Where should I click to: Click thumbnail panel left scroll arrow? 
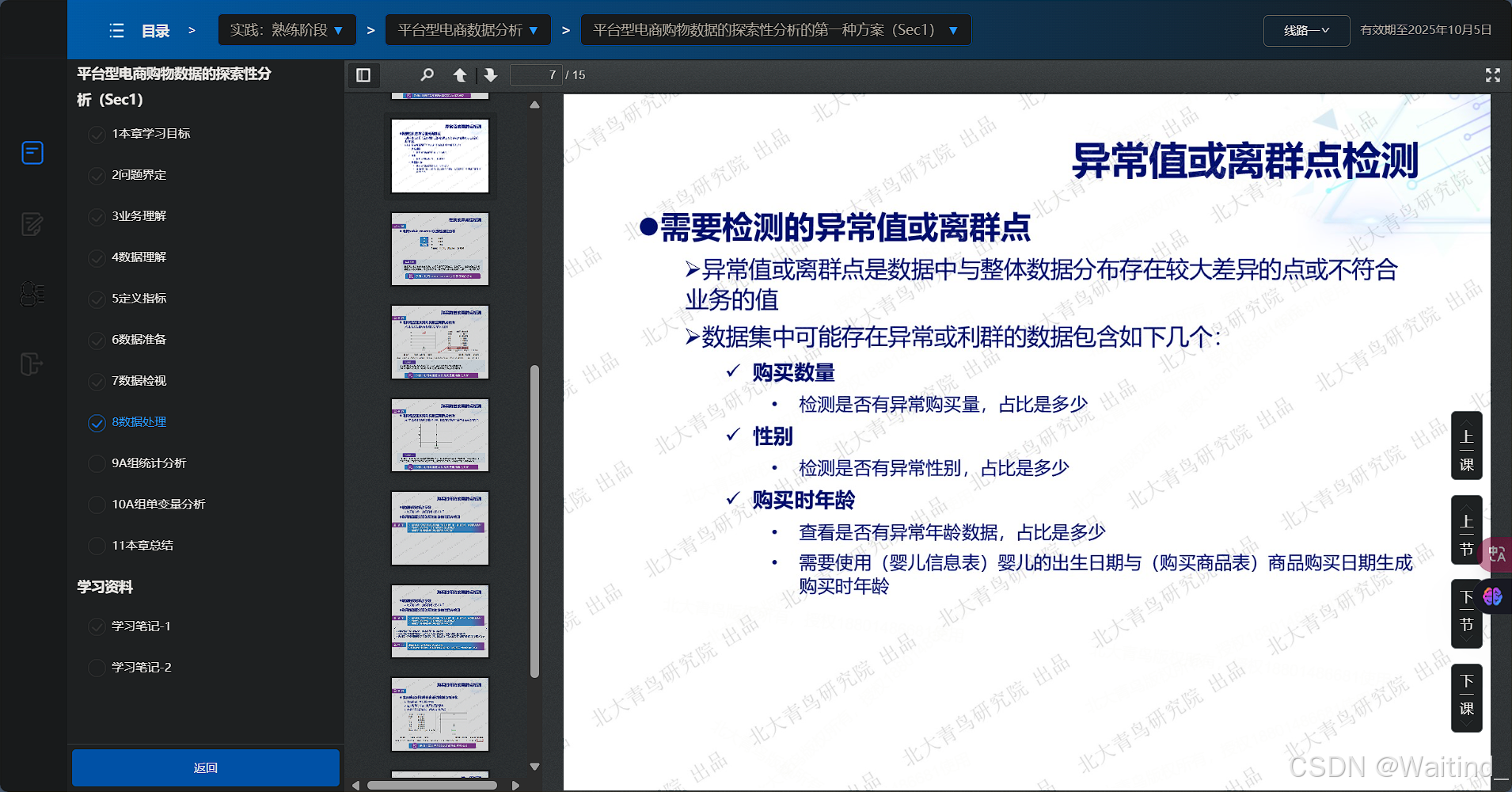356,786
